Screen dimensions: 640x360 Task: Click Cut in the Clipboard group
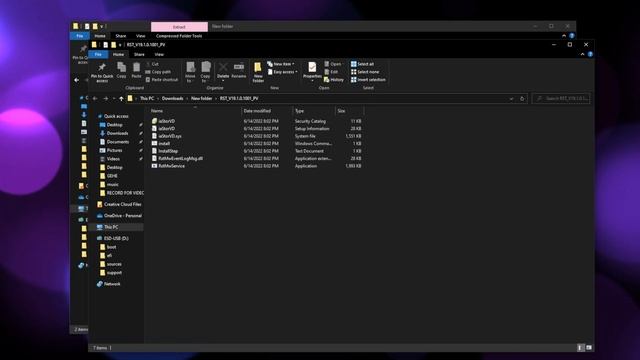tap(152, 64)
